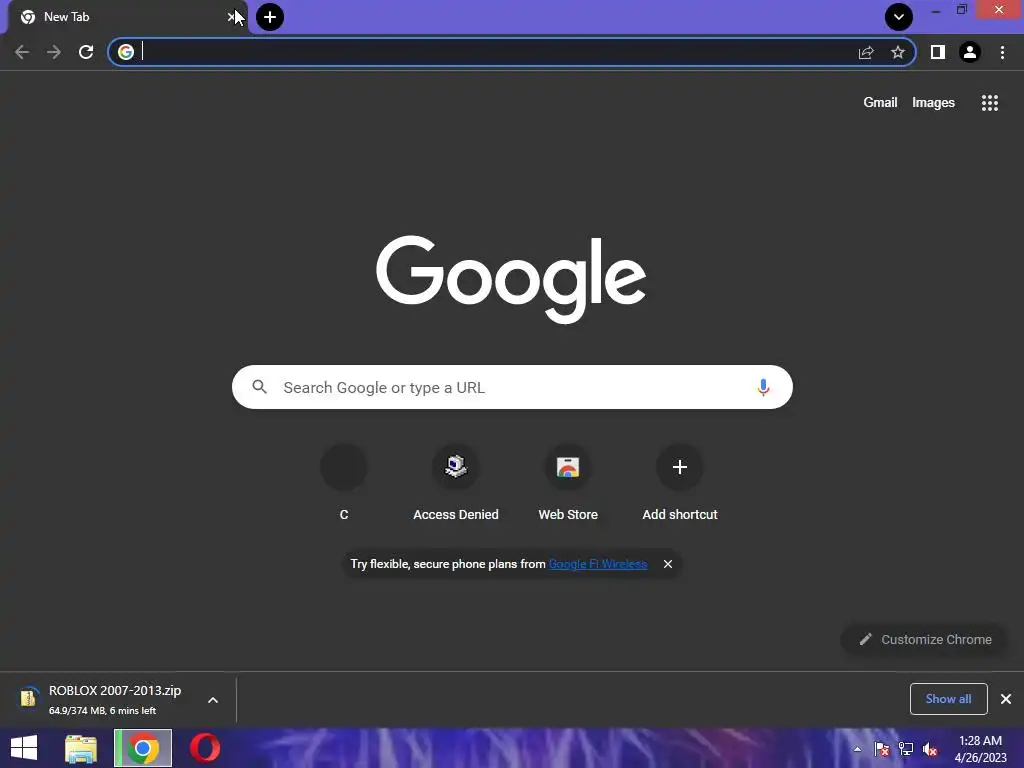Open the Google Fi Wireless link

pos(598,564)
